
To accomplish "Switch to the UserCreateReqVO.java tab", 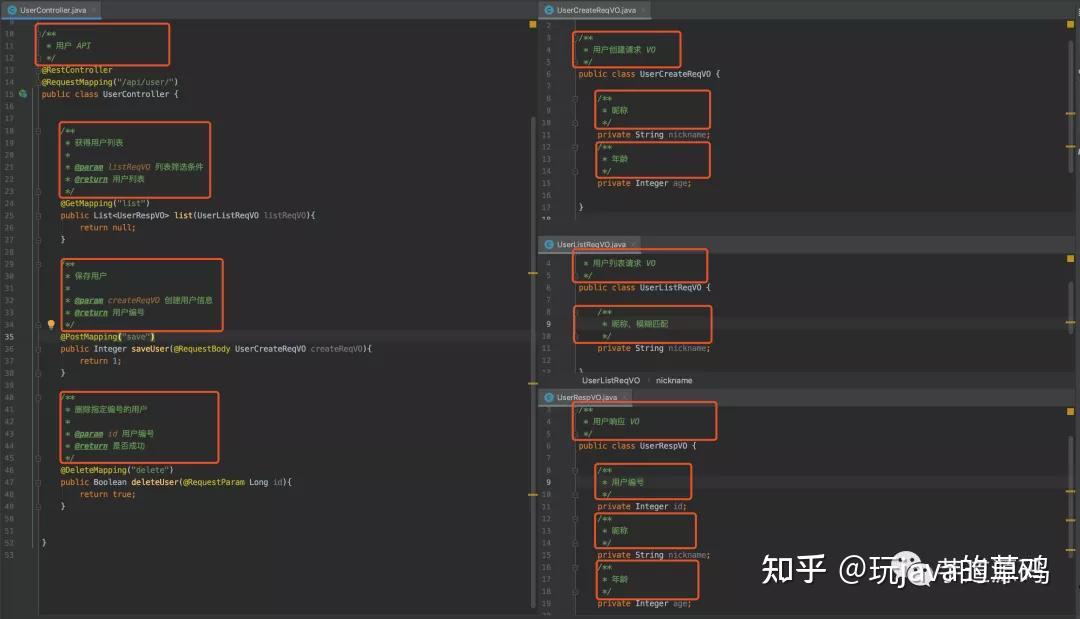I will 598,9.
